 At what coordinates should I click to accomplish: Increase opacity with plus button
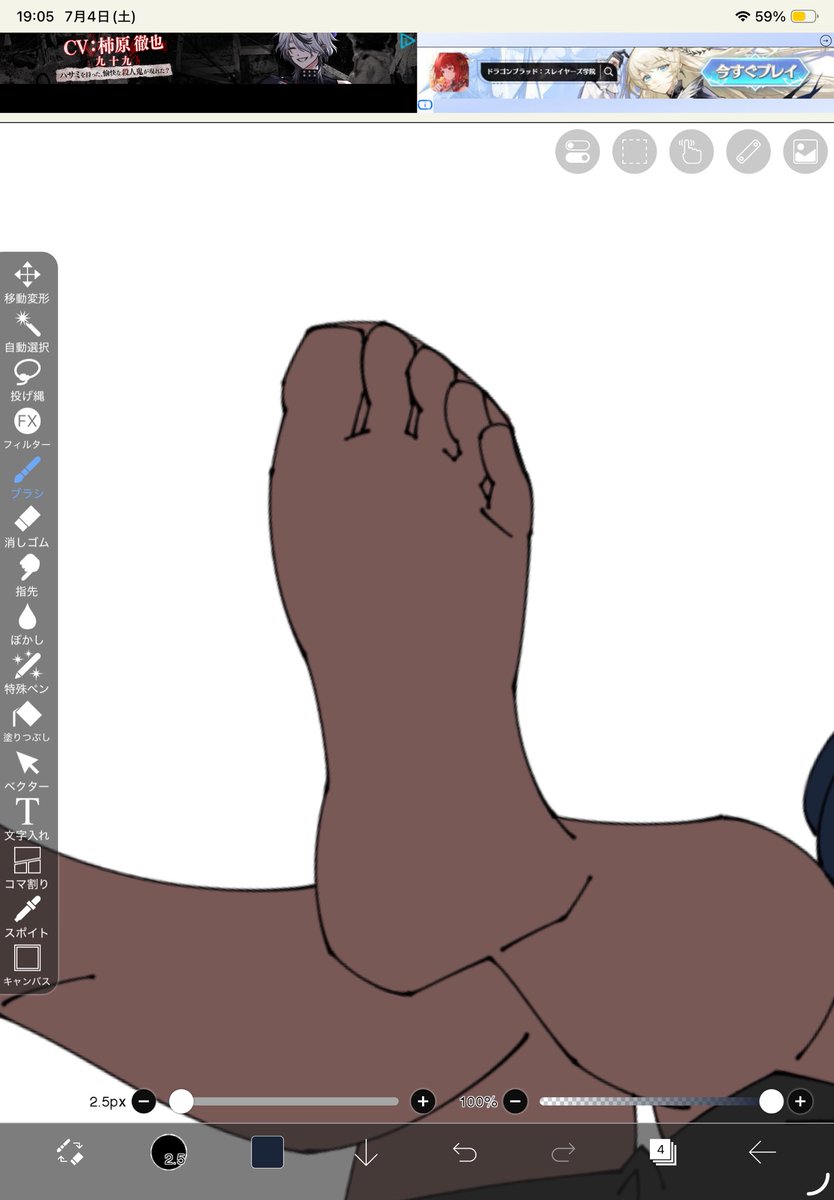pos(800,1101)
